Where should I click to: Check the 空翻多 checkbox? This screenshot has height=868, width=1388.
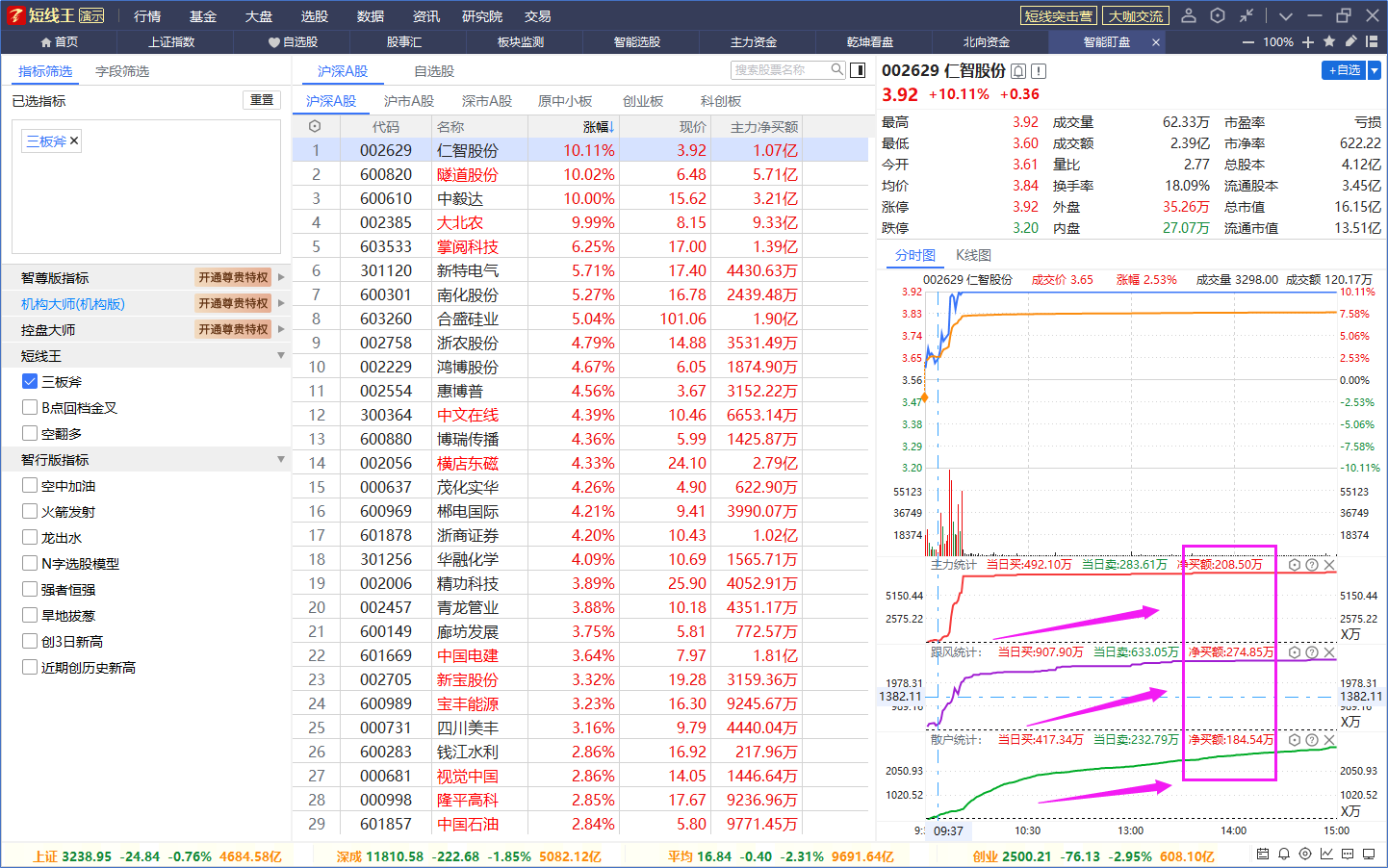[x=30, y=433]
